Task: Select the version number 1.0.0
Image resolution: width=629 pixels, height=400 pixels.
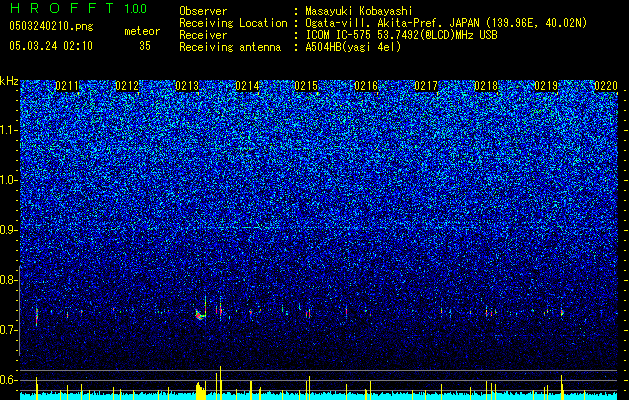Action: [x=136, y=9]
